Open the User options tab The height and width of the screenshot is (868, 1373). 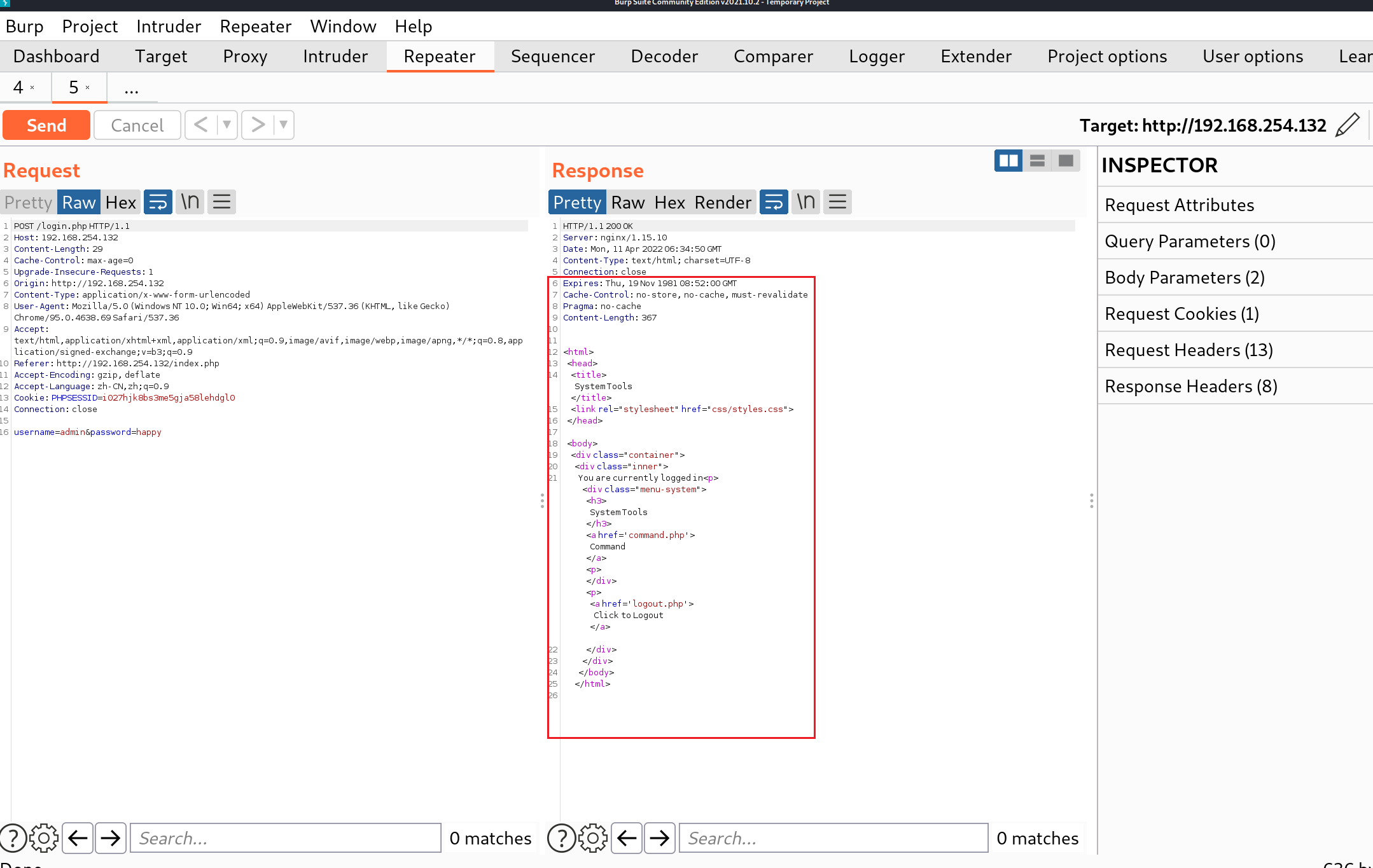1253,57
